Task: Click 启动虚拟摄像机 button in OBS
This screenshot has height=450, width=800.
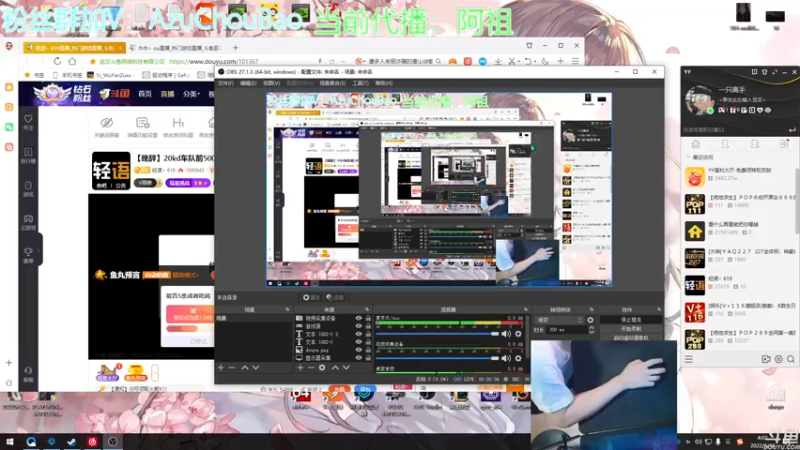Action: click(631, 338)
